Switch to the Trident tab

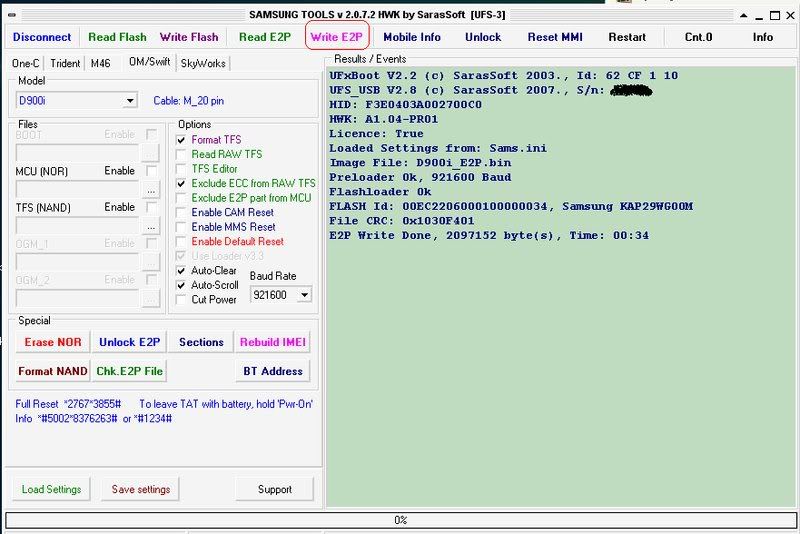click(65, 63)
